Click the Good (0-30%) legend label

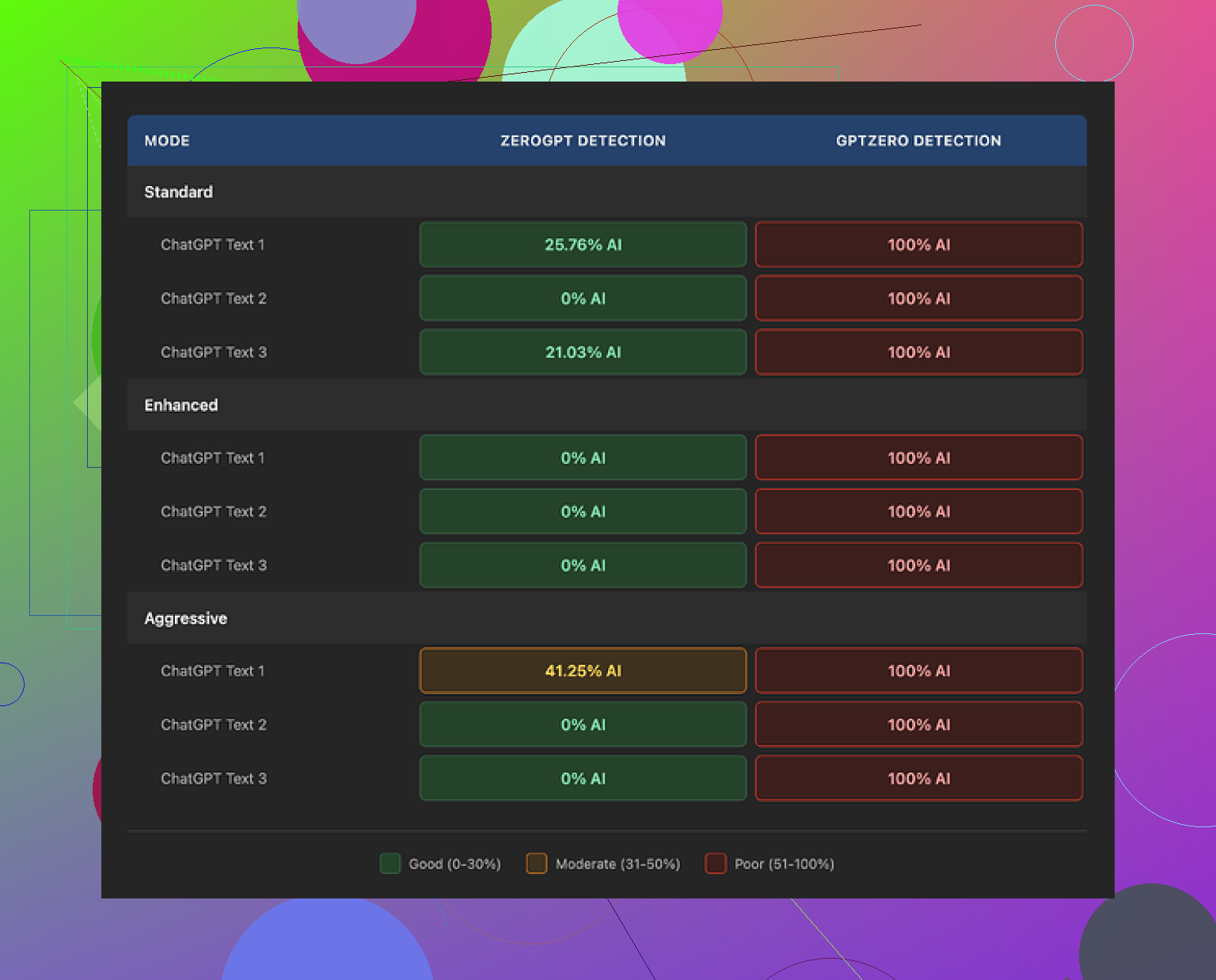coord(454,864)
